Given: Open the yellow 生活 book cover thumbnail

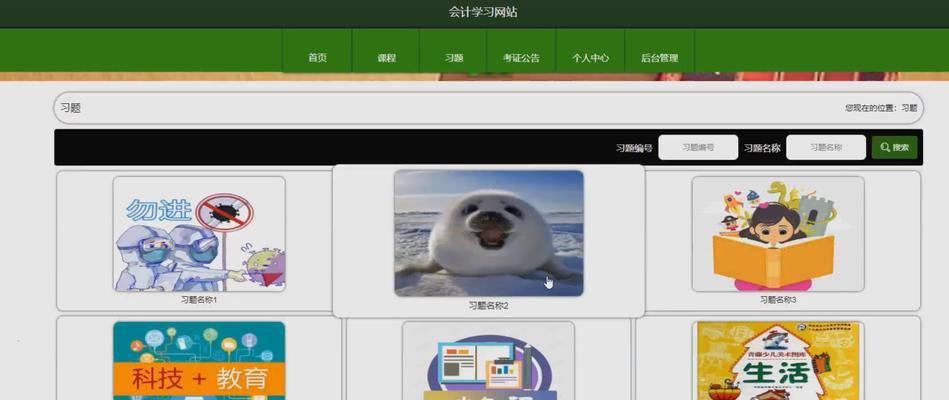Looking at the screenshot, I should (778, 361).
